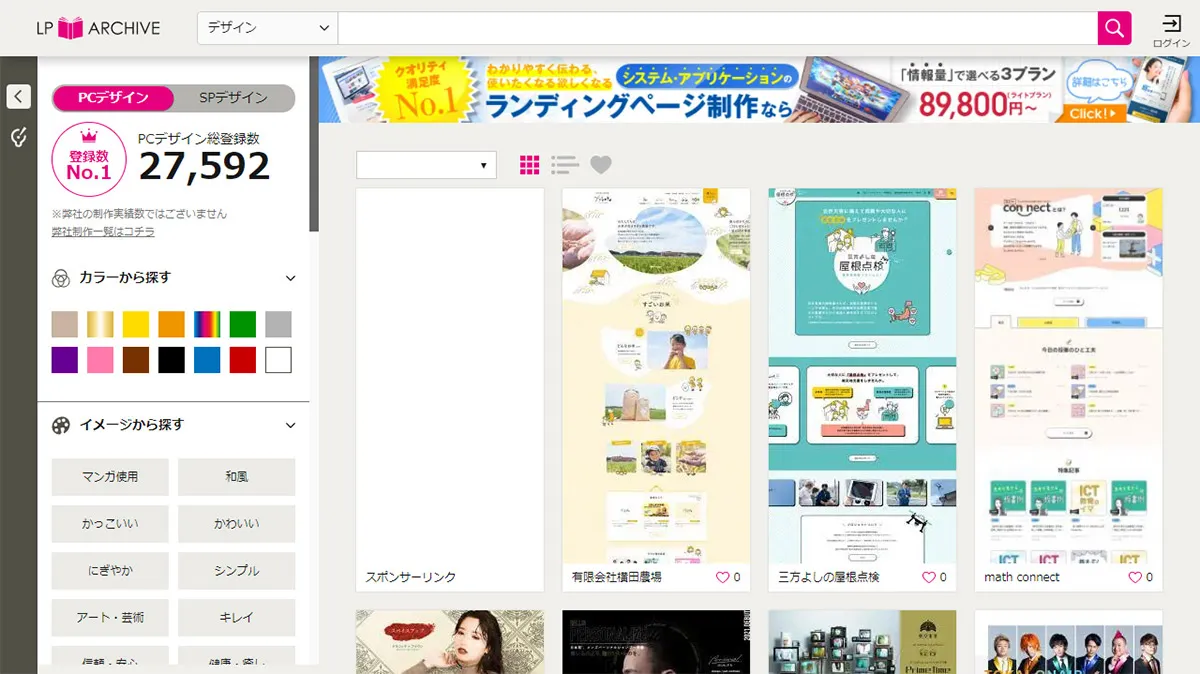Filter designs by かわいい style
This screenshot has height=674, width=1200.
pyautogui.click(x=236, y=524)
